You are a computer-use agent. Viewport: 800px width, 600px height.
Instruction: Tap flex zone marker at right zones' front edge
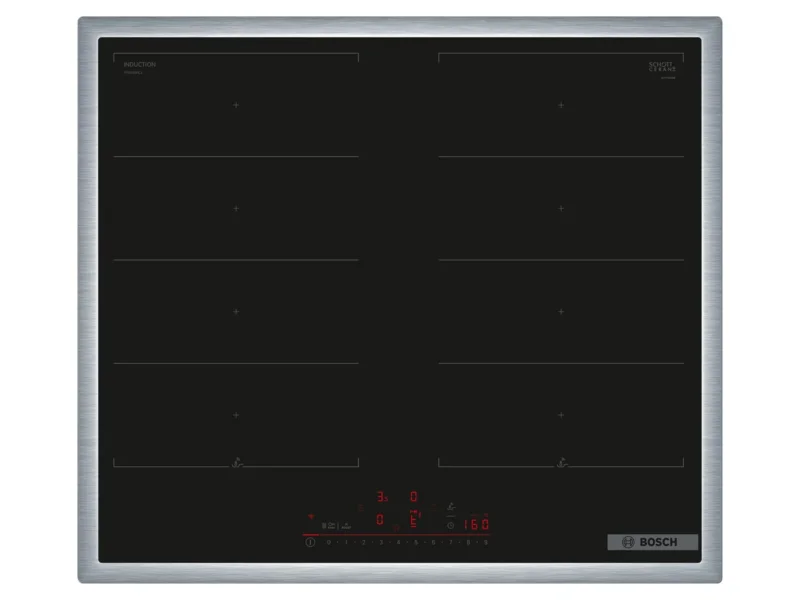point(562,463)
